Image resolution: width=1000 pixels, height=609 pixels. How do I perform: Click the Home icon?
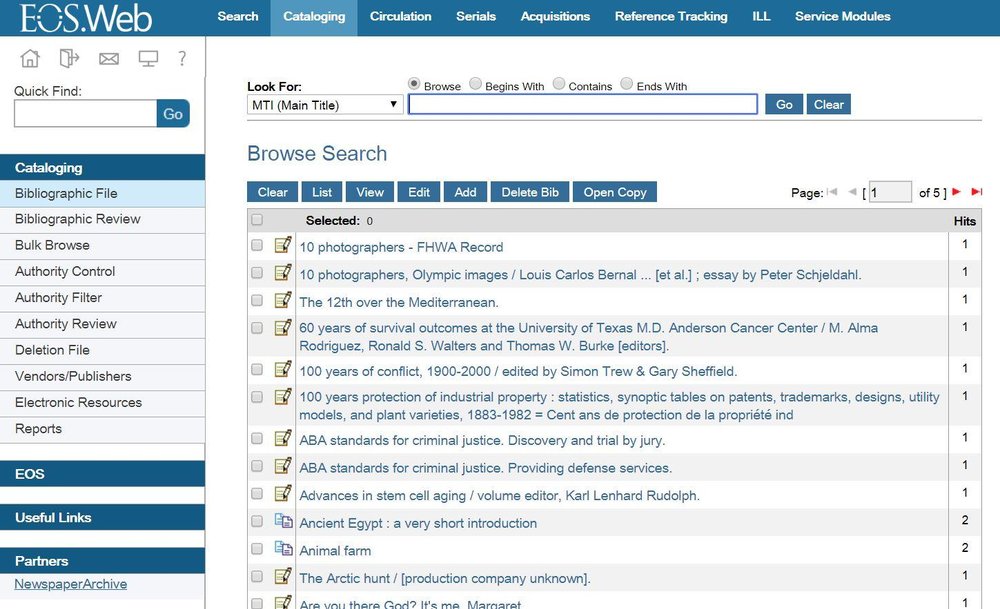[x=30, y=58]
